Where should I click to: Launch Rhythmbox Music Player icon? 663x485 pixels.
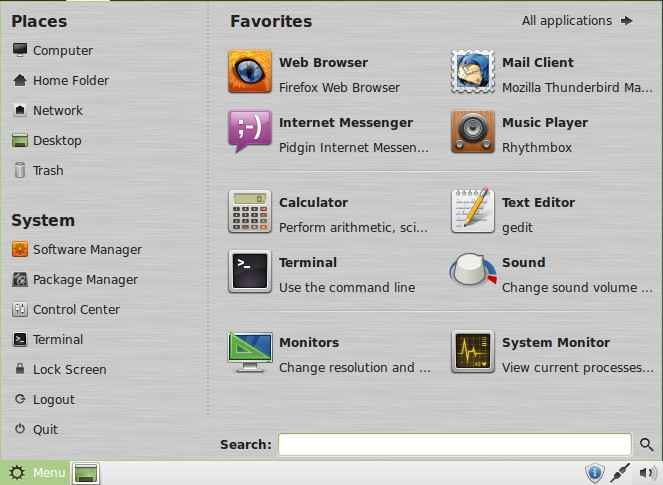coord(472,132)
